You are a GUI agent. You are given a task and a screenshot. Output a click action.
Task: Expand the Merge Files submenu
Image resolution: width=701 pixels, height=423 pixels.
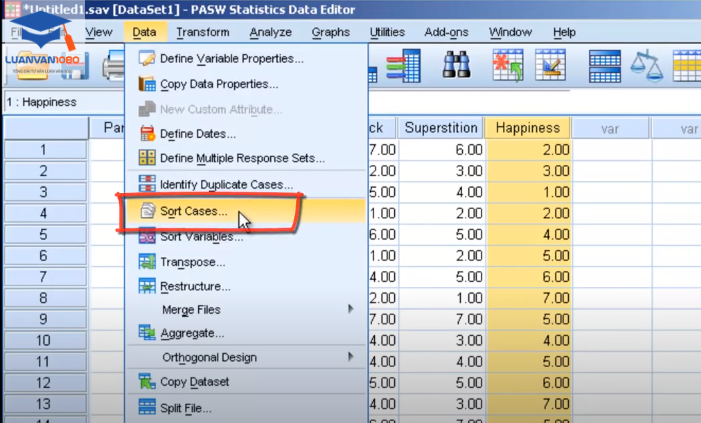245,309
